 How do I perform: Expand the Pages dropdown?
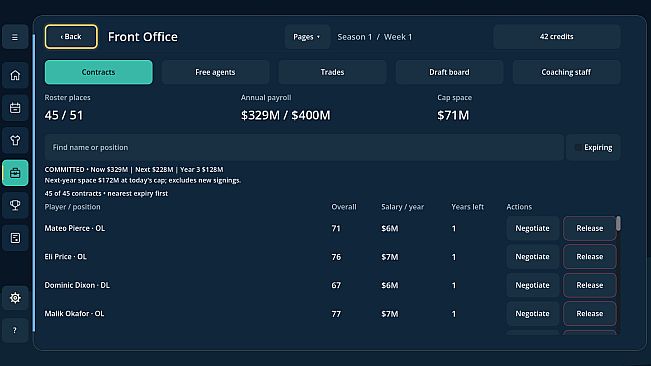307,37
